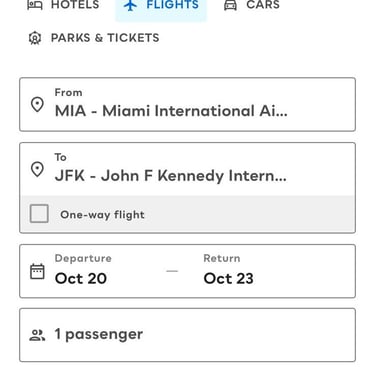Screen dimensions: 375x375
Task: Click the people icon beside 1 passenger
Action: (37, 335)
